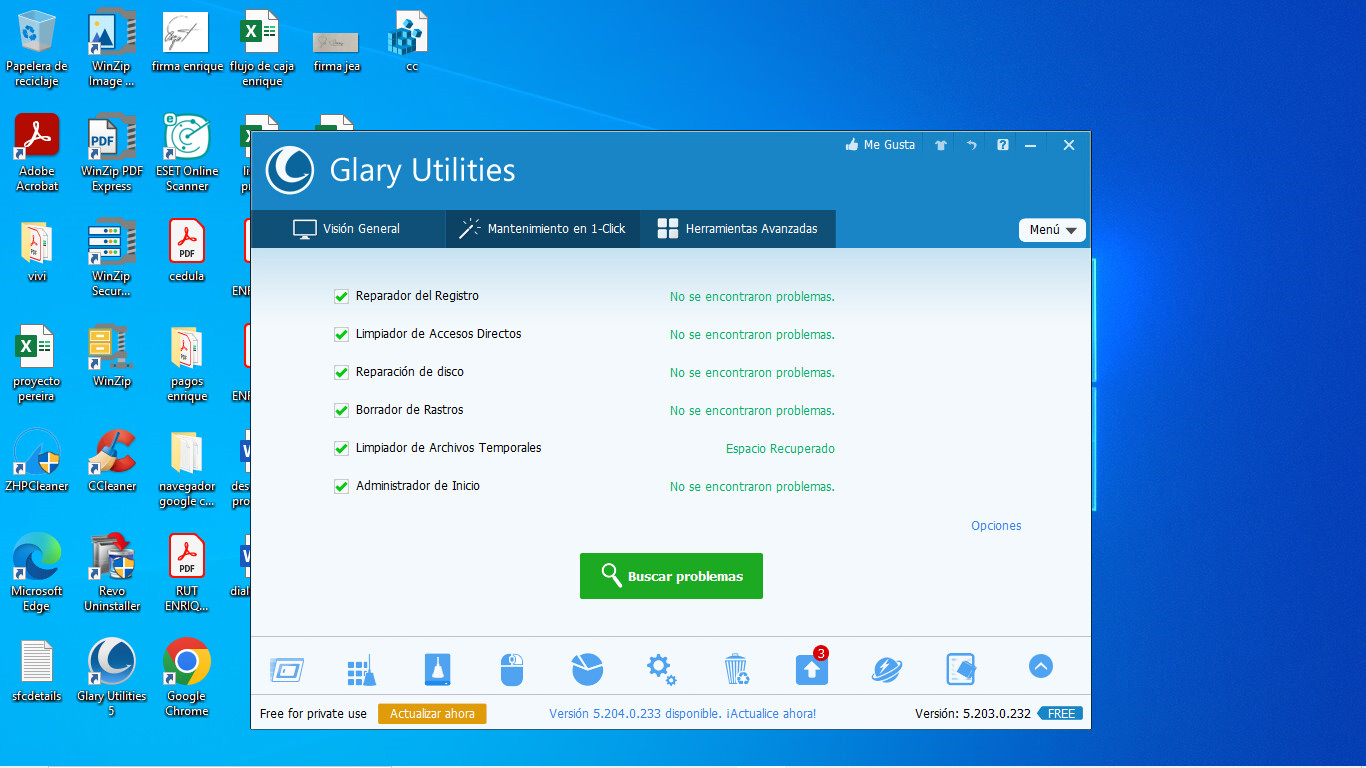The width and height of the screenshot is (1366, 768).
Task: Click the green Buscar problemas button
Action: (671, 576)
